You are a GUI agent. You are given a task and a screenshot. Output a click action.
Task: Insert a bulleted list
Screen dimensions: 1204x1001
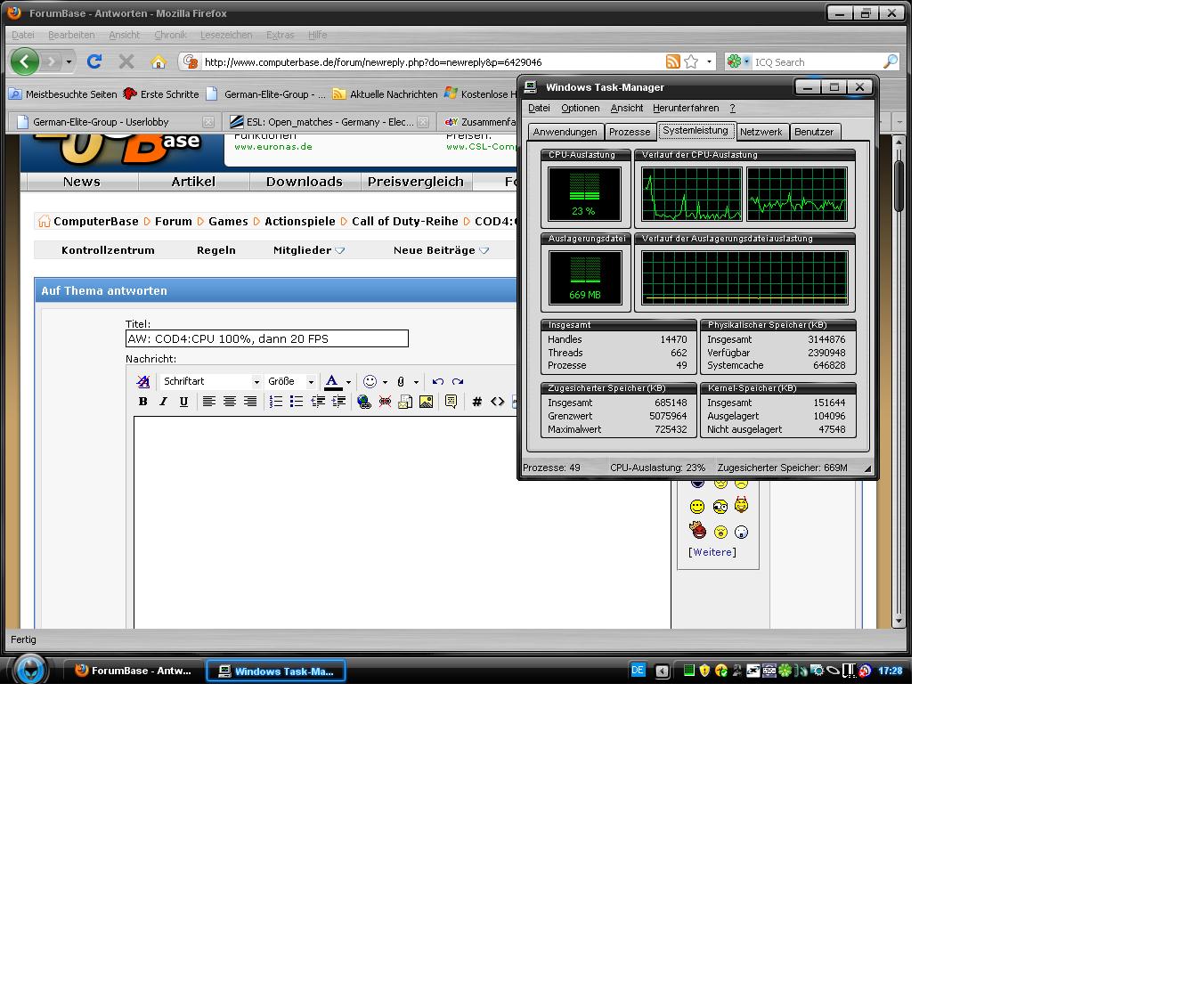tap(297, 402)
